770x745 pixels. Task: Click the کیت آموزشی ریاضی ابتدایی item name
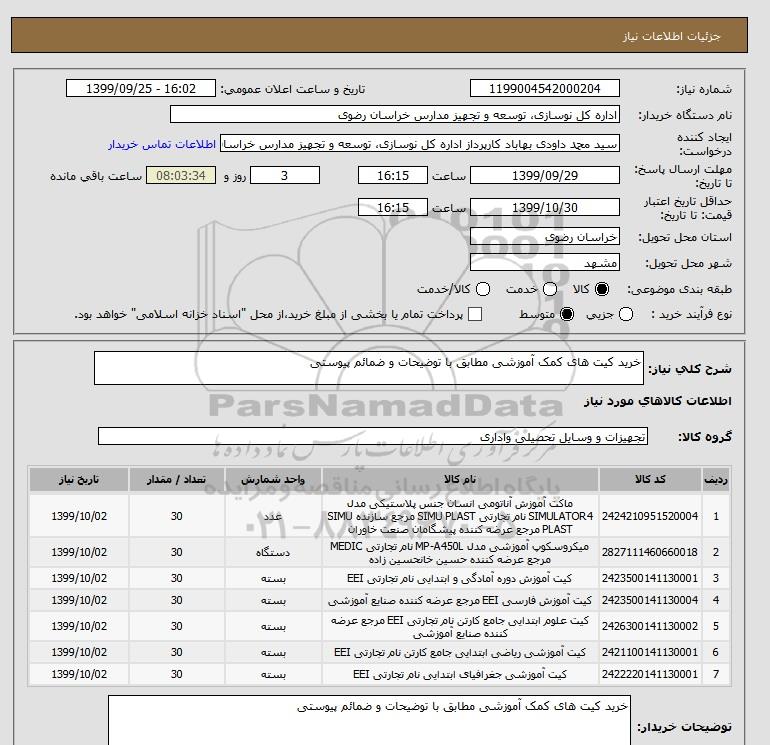(460, 653)
